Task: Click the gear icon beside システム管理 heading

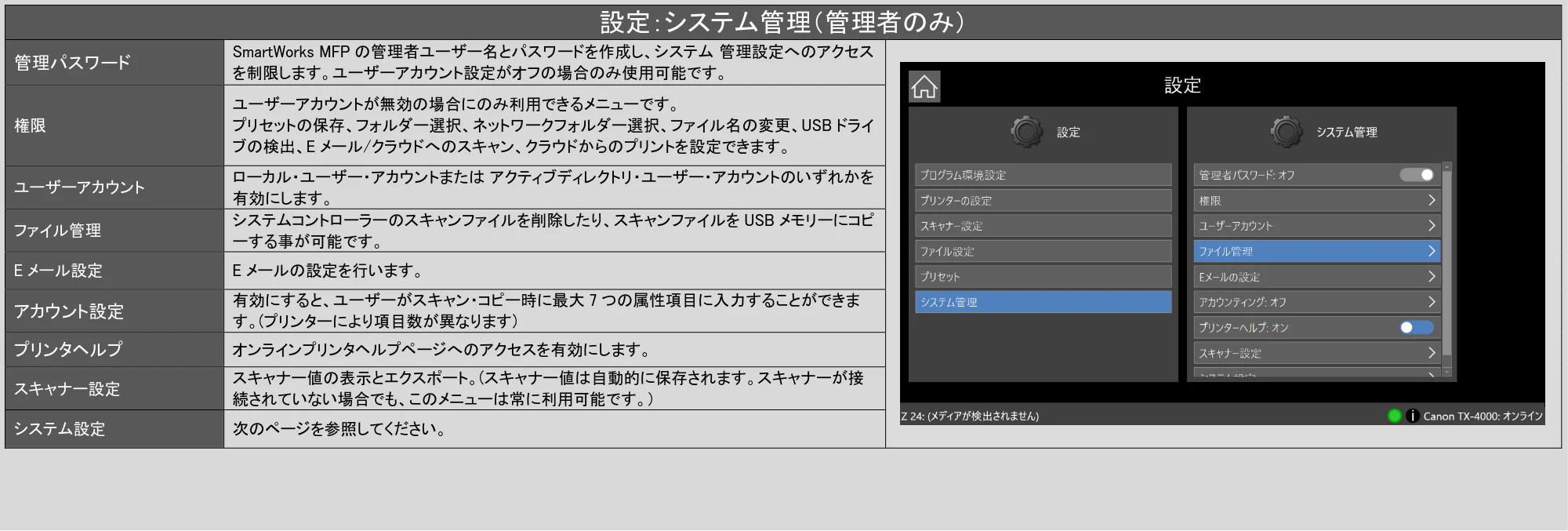Action: (1287, 132)
